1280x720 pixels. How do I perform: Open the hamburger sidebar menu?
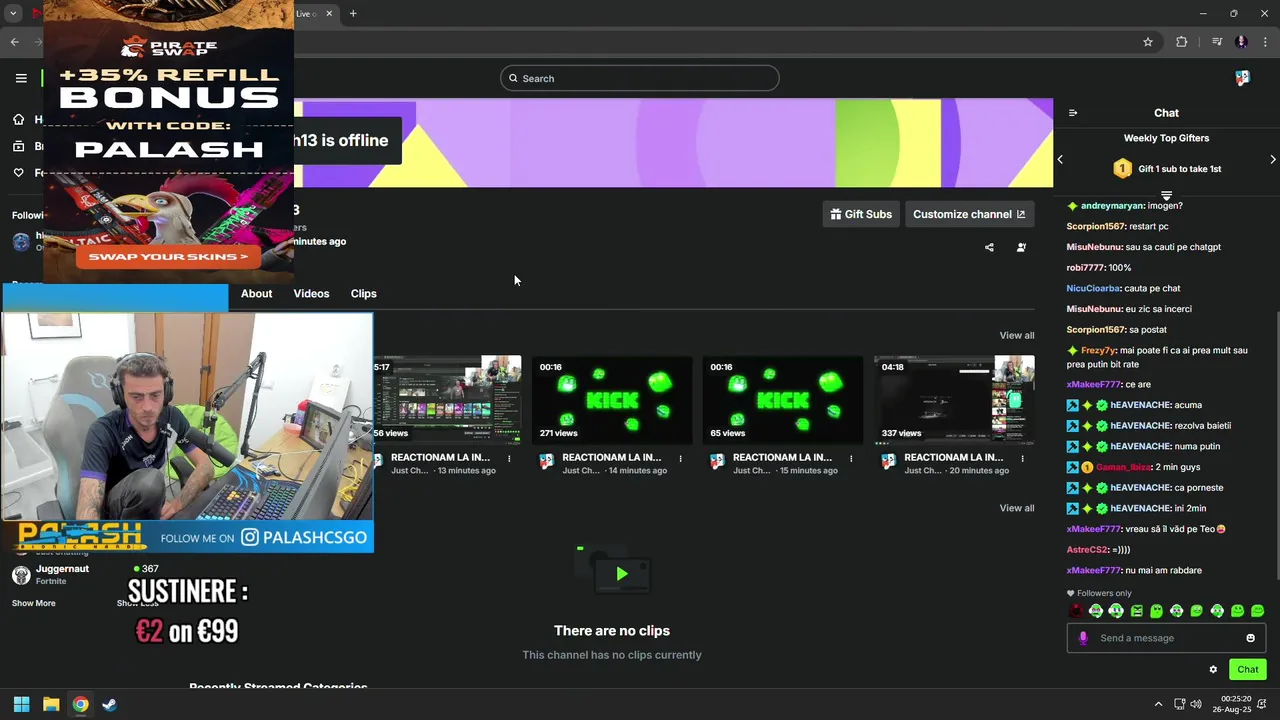pos(21,78)
